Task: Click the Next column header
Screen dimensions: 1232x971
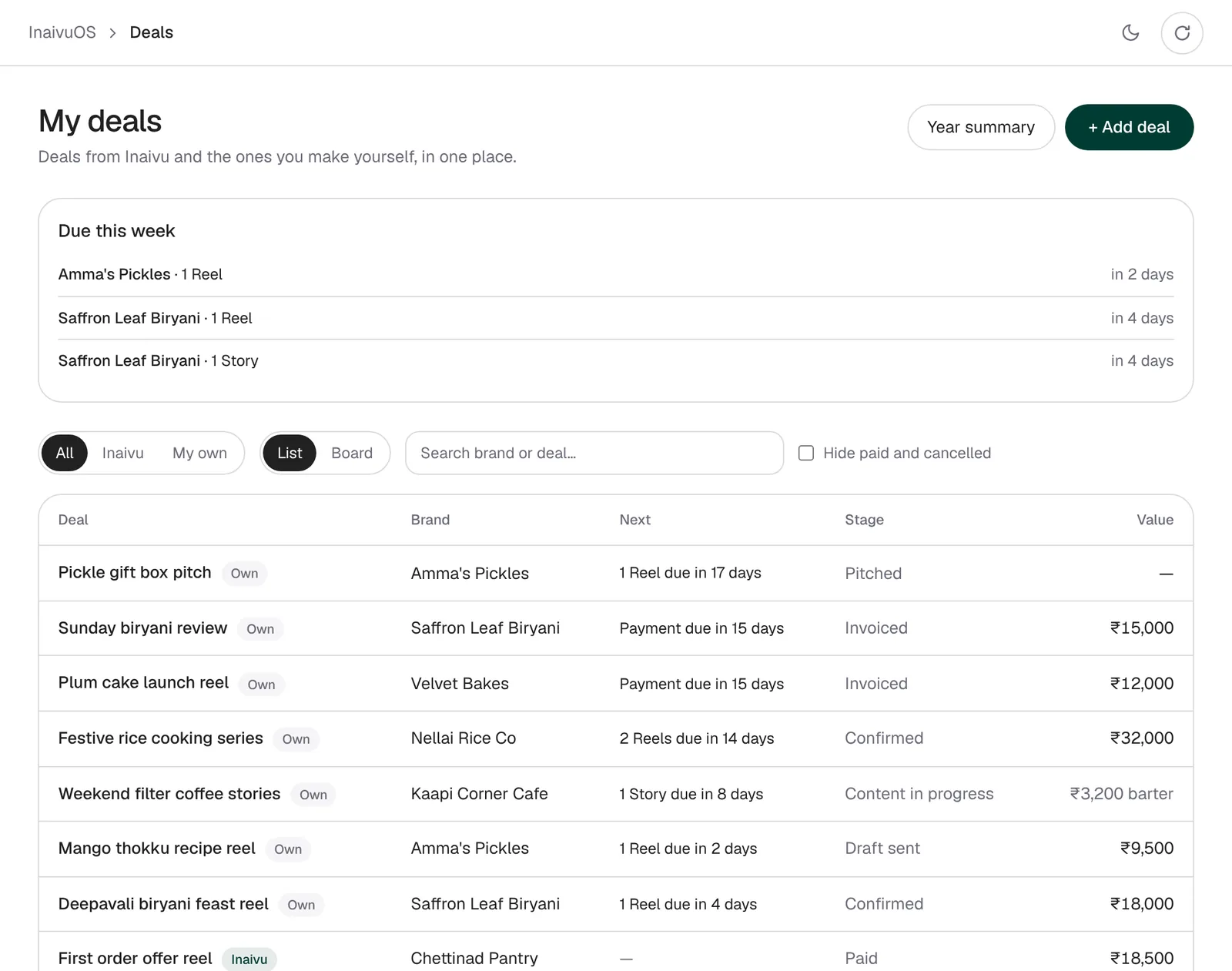Action: click(x=635, y=520)
